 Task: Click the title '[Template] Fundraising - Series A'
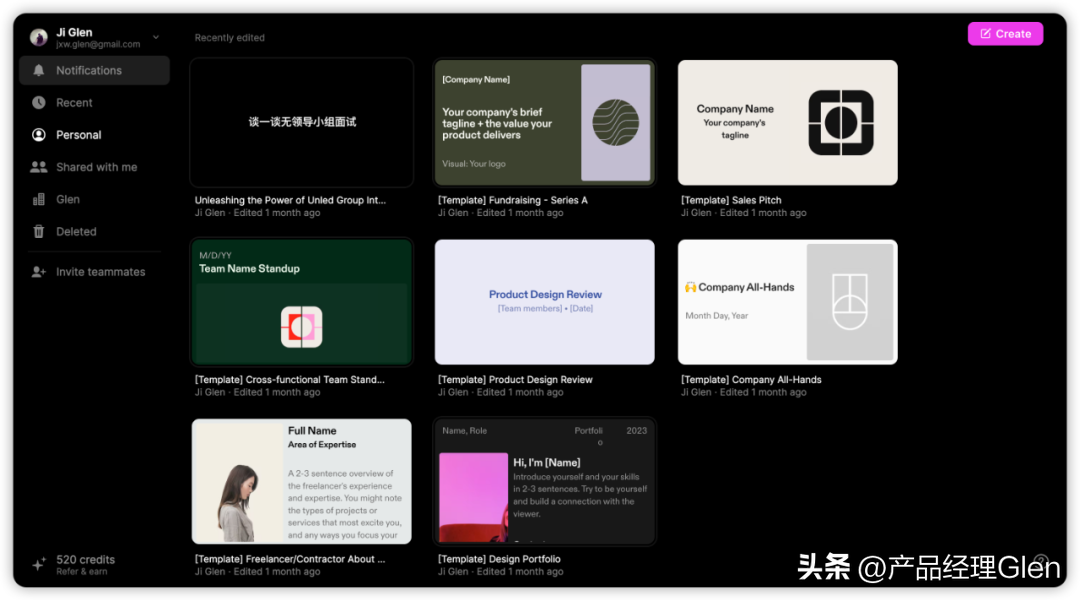[x=512, y=200]
